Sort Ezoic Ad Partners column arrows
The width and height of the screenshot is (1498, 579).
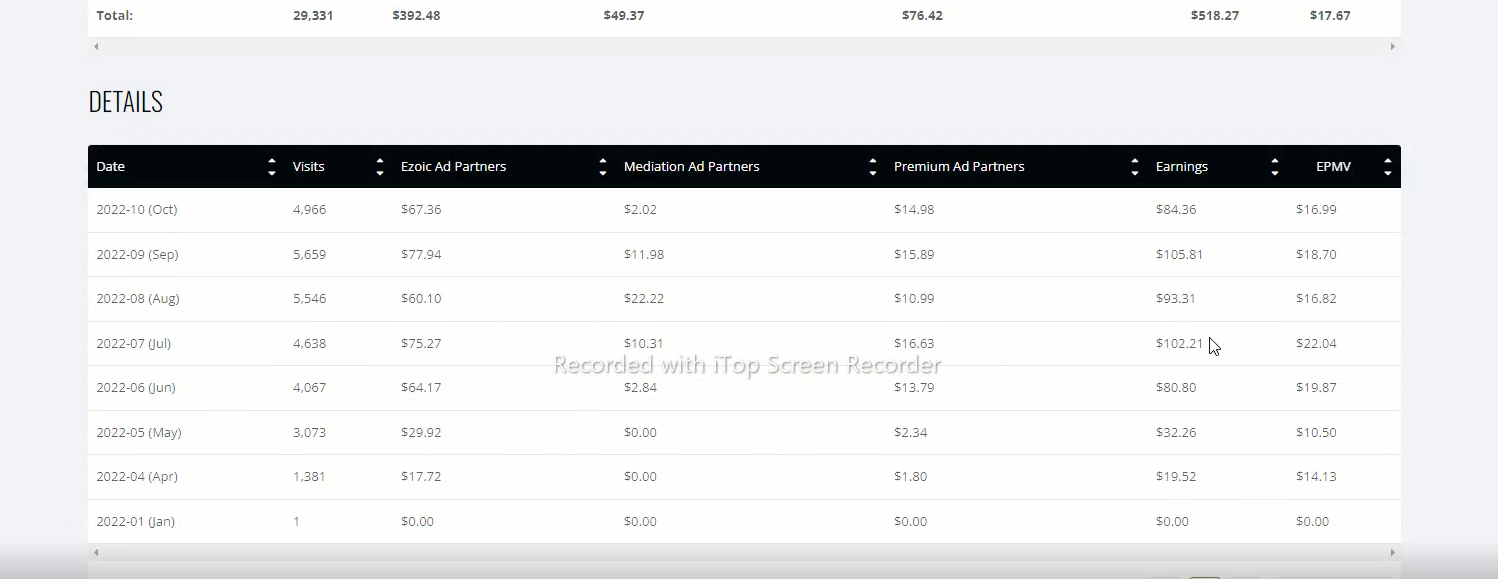(x=603, y=167)
